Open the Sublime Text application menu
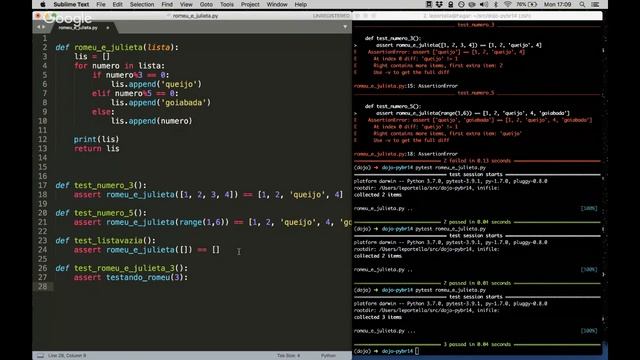Image resolution: width=640 pixels, height=360 pixels. pos(71,4)
